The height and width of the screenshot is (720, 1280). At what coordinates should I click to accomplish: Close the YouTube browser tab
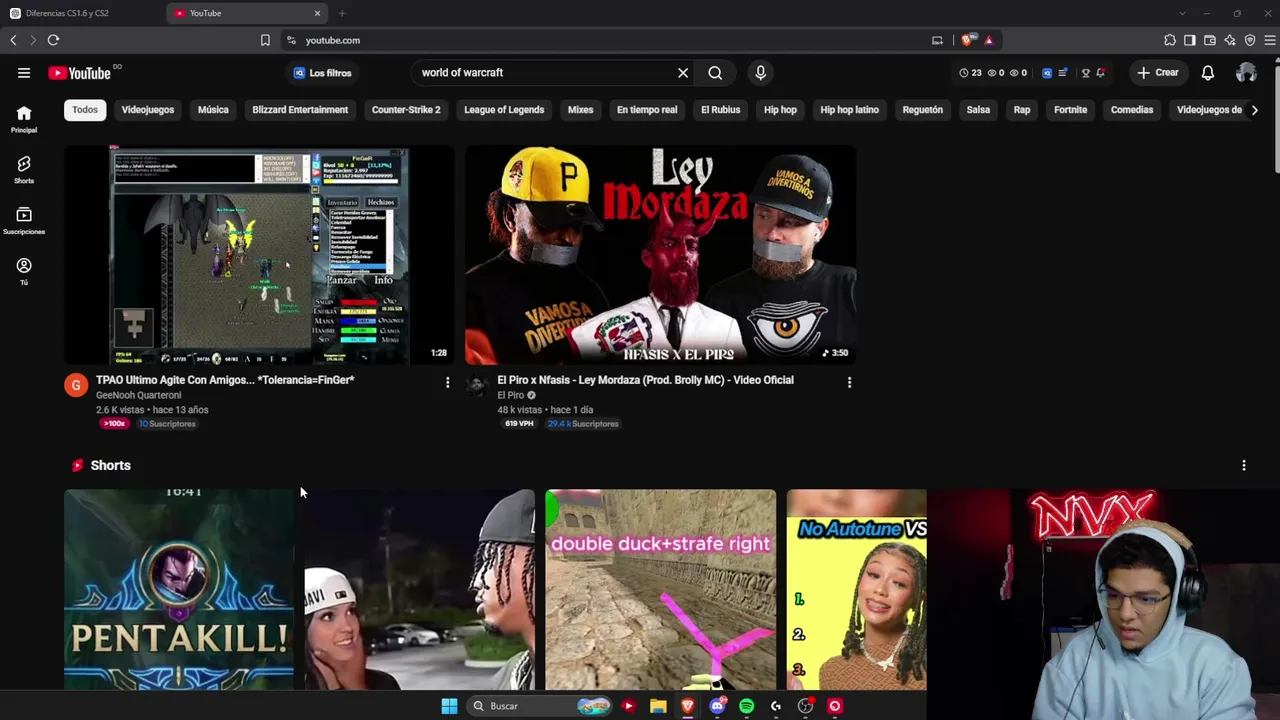317,13
